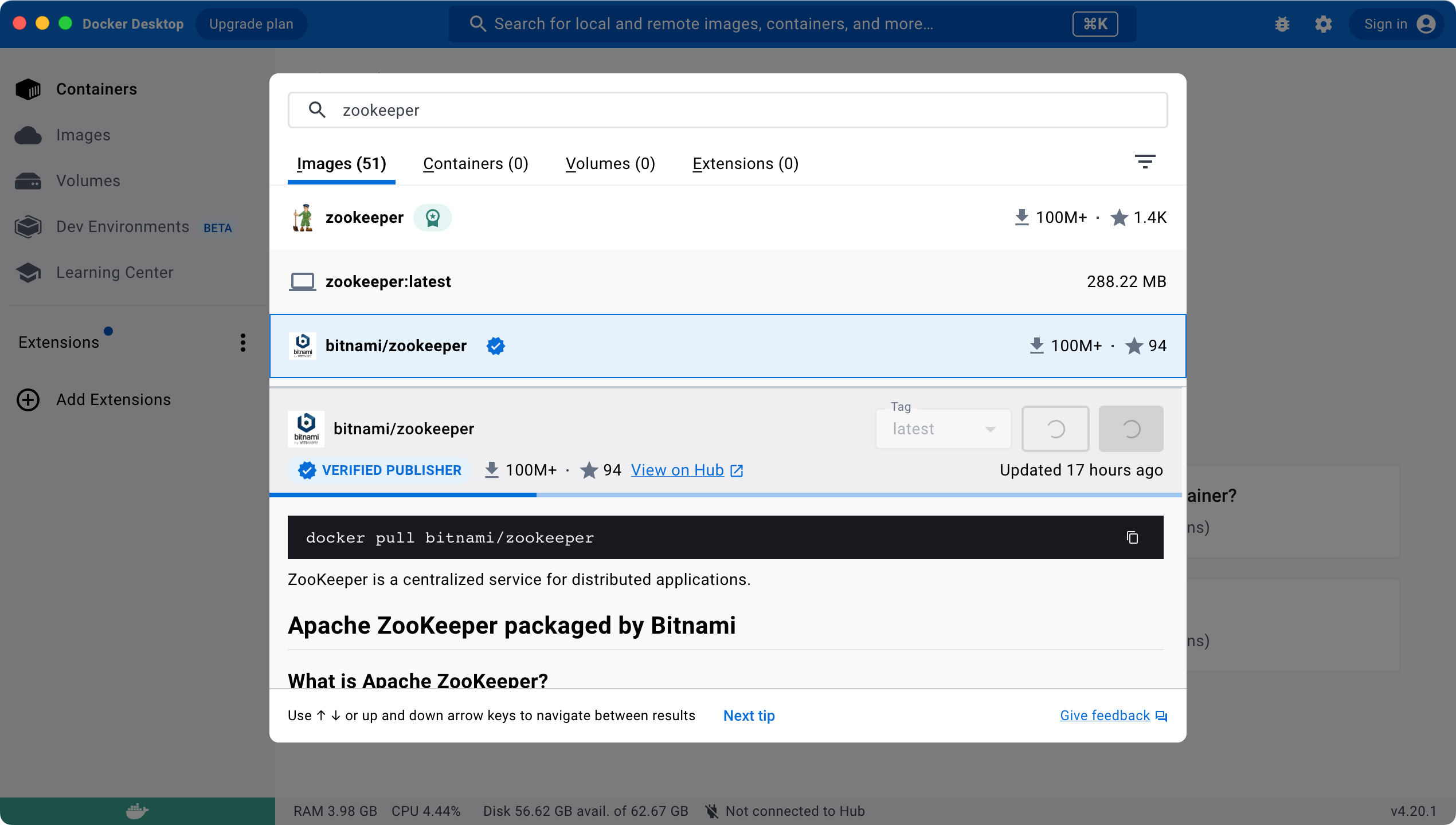Click the Add Extensions plus icon

(x=28, y=400)
